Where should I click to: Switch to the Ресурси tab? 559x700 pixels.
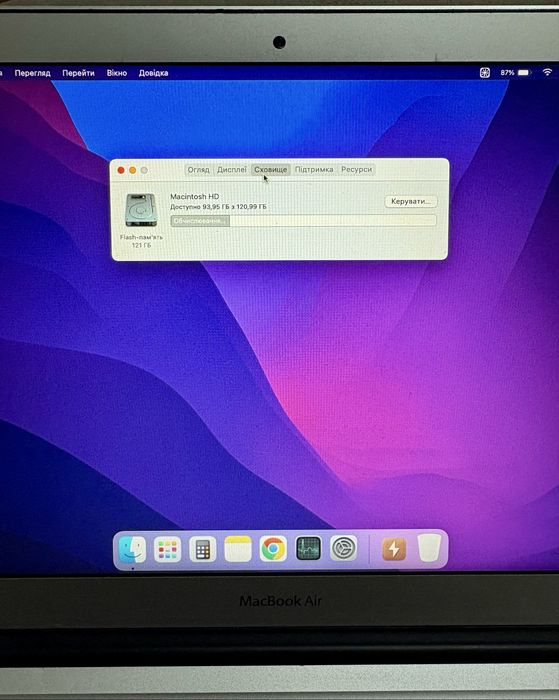(356, 170)
